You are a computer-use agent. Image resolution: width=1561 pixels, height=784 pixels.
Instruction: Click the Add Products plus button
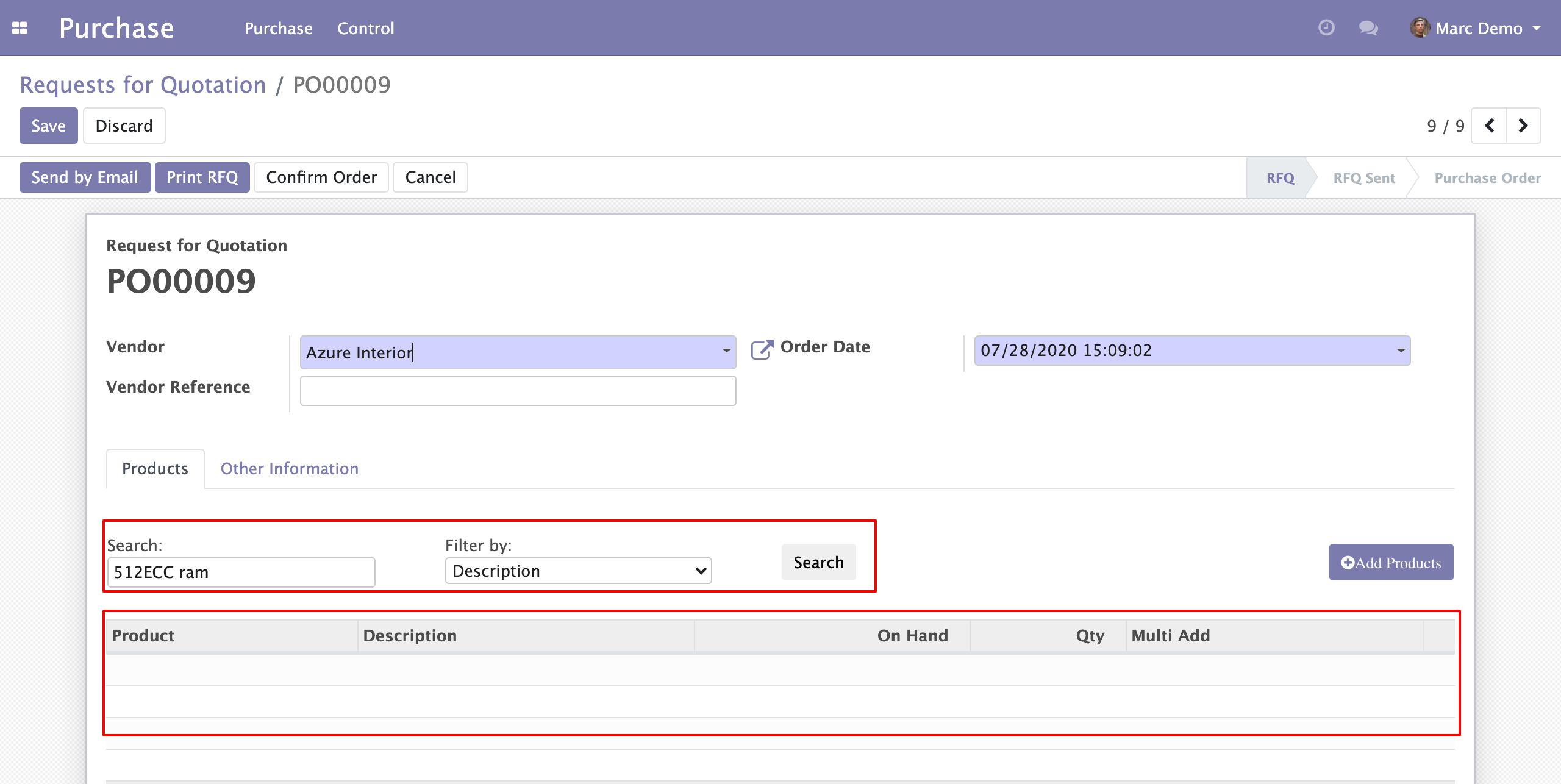pos(1391,562)
